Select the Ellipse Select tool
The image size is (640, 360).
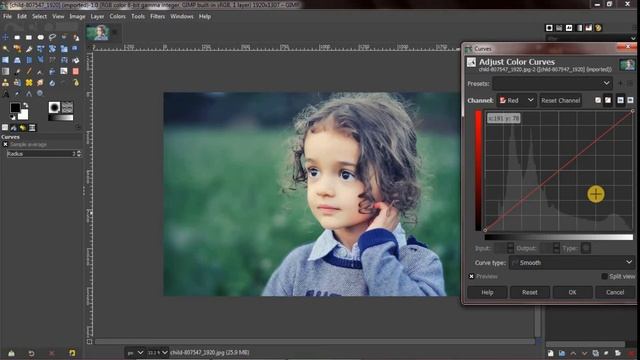tap(40, 37)
